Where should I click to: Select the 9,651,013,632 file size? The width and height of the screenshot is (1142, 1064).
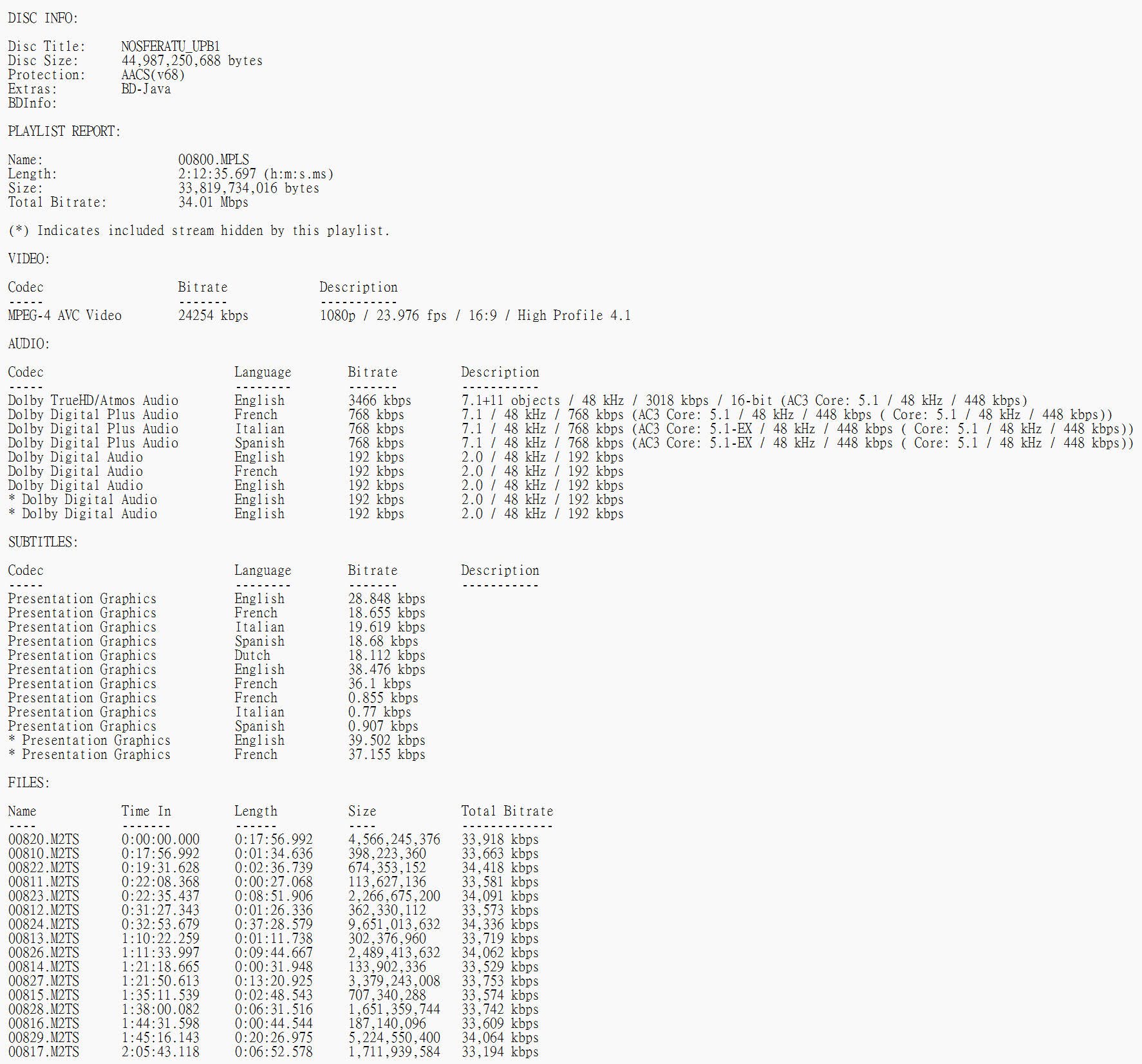click(394, 924)
